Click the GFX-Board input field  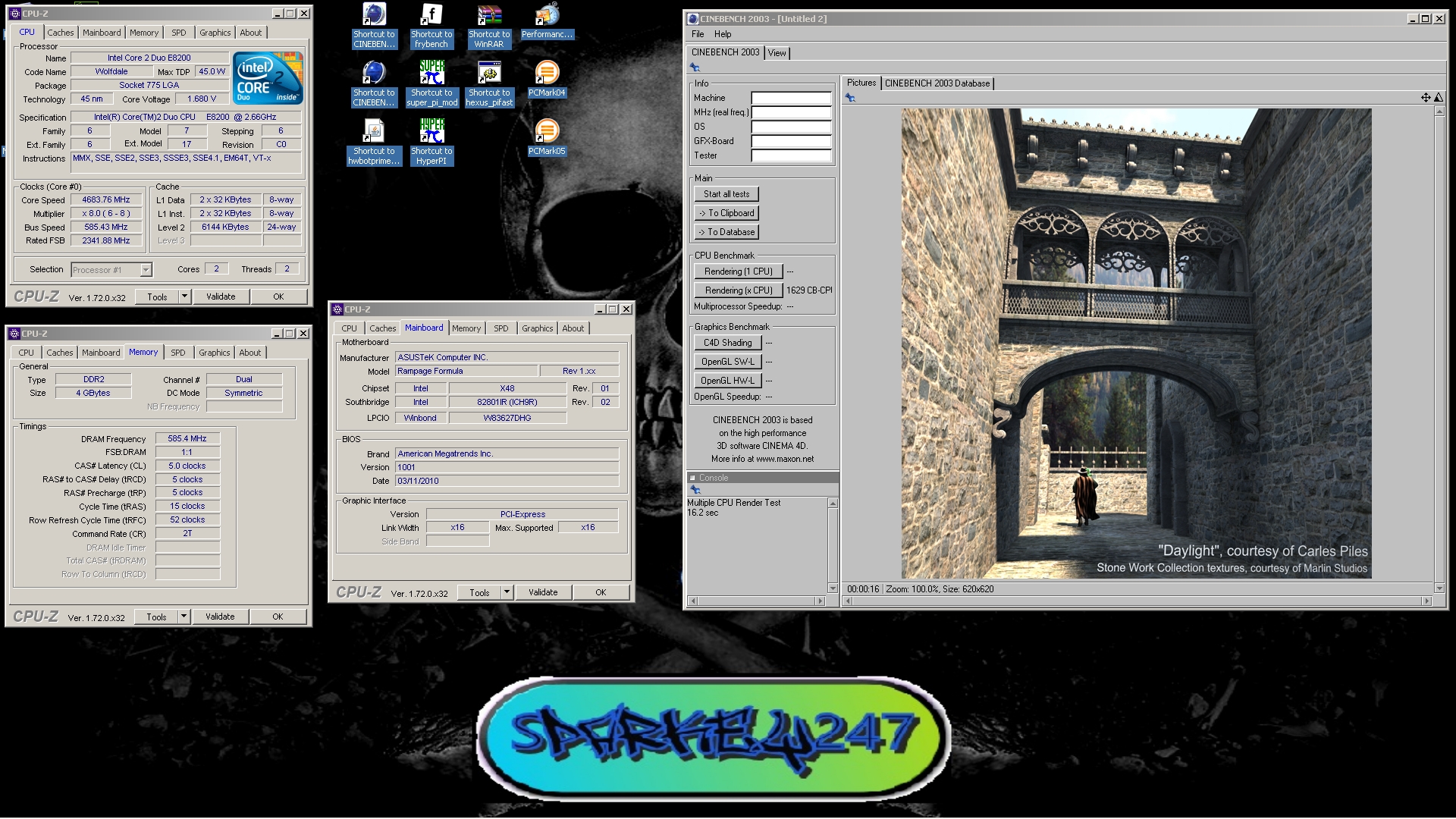pyautogui.click(x=791, y=141)
